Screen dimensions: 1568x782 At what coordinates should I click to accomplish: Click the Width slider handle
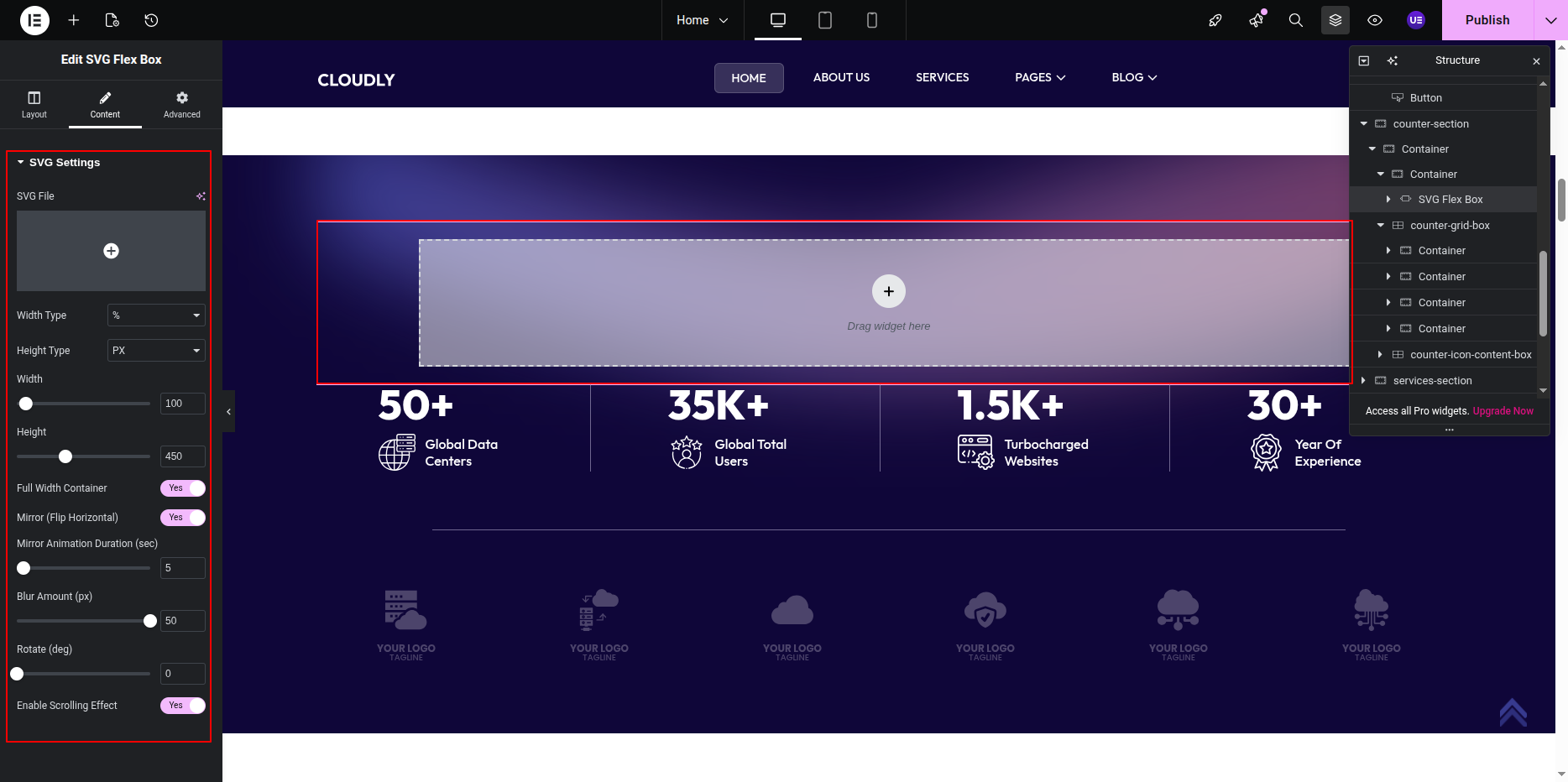click(26, 404)
